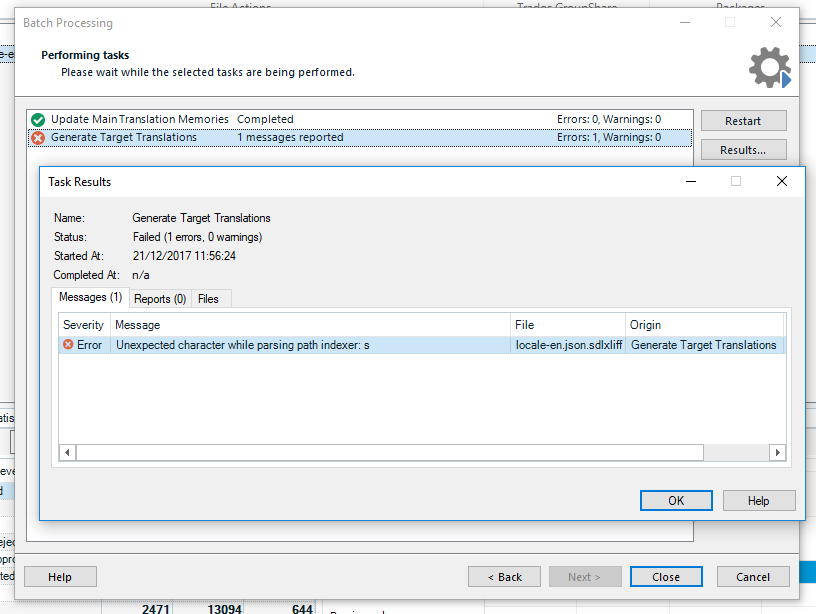Click the gear icon in Batch Processing header
This screenshot has width=816, height=614.
tap(769, 67)
